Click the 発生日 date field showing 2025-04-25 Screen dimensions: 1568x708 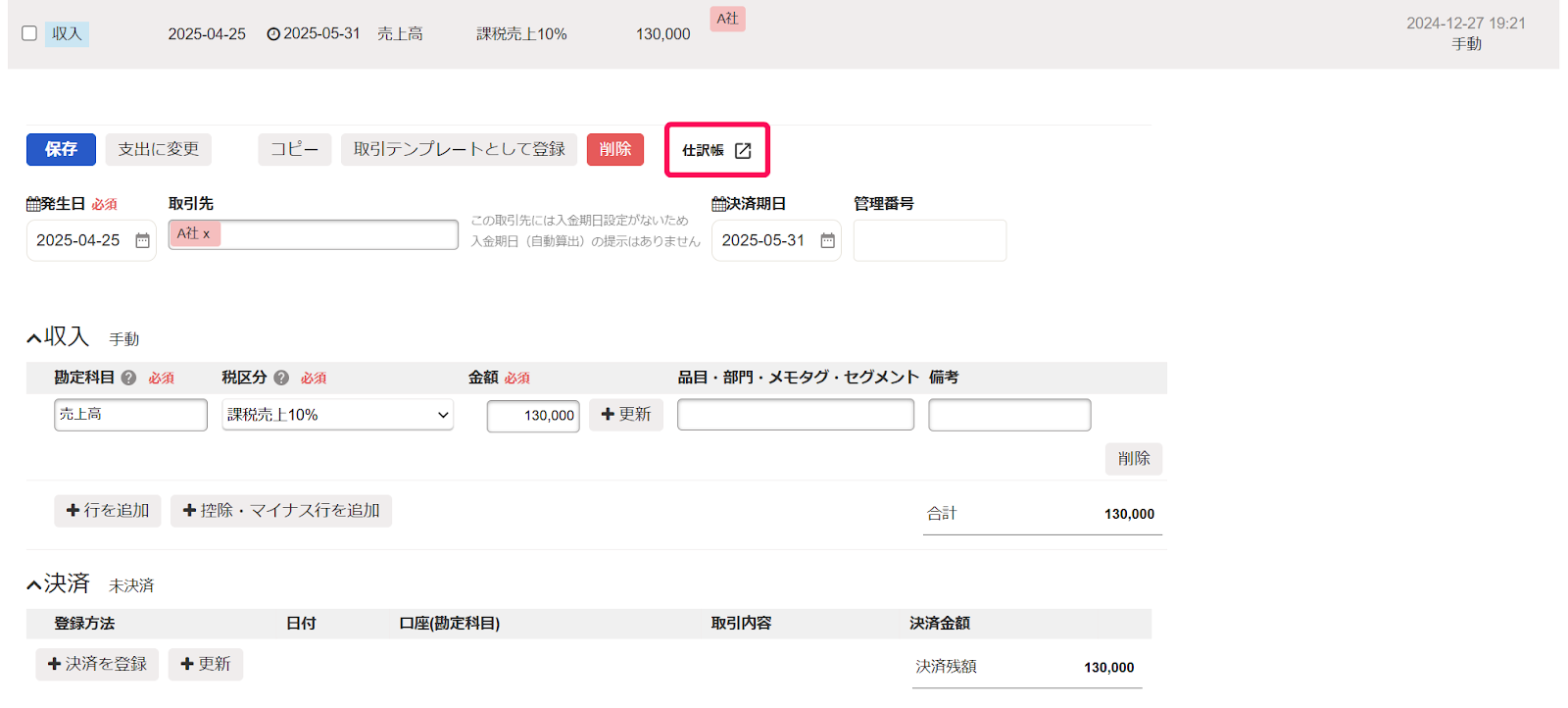pyautogui.click(x=91, y=240)
